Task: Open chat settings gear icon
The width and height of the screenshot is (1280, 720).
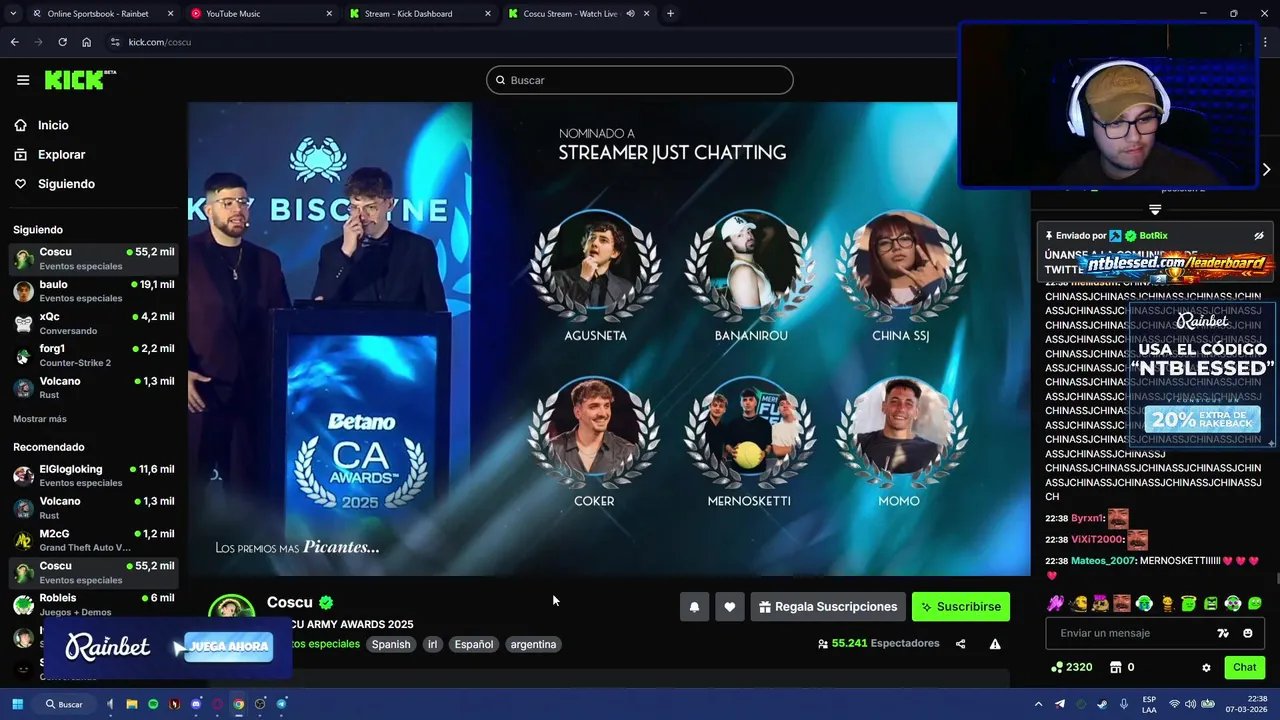Action: point(1206,667)
